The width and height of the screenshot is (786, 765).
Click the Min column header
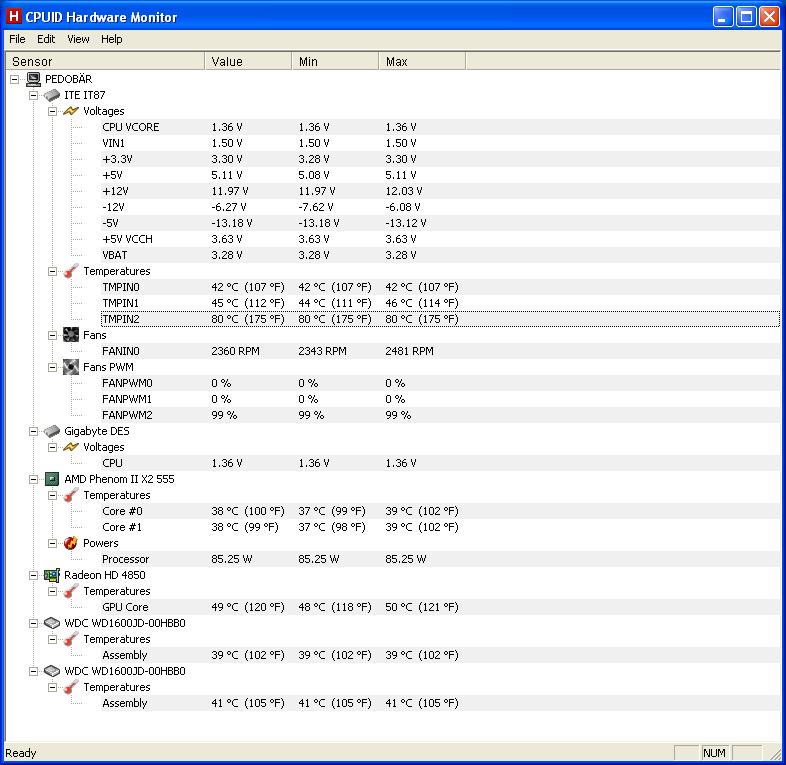[335, 61]
